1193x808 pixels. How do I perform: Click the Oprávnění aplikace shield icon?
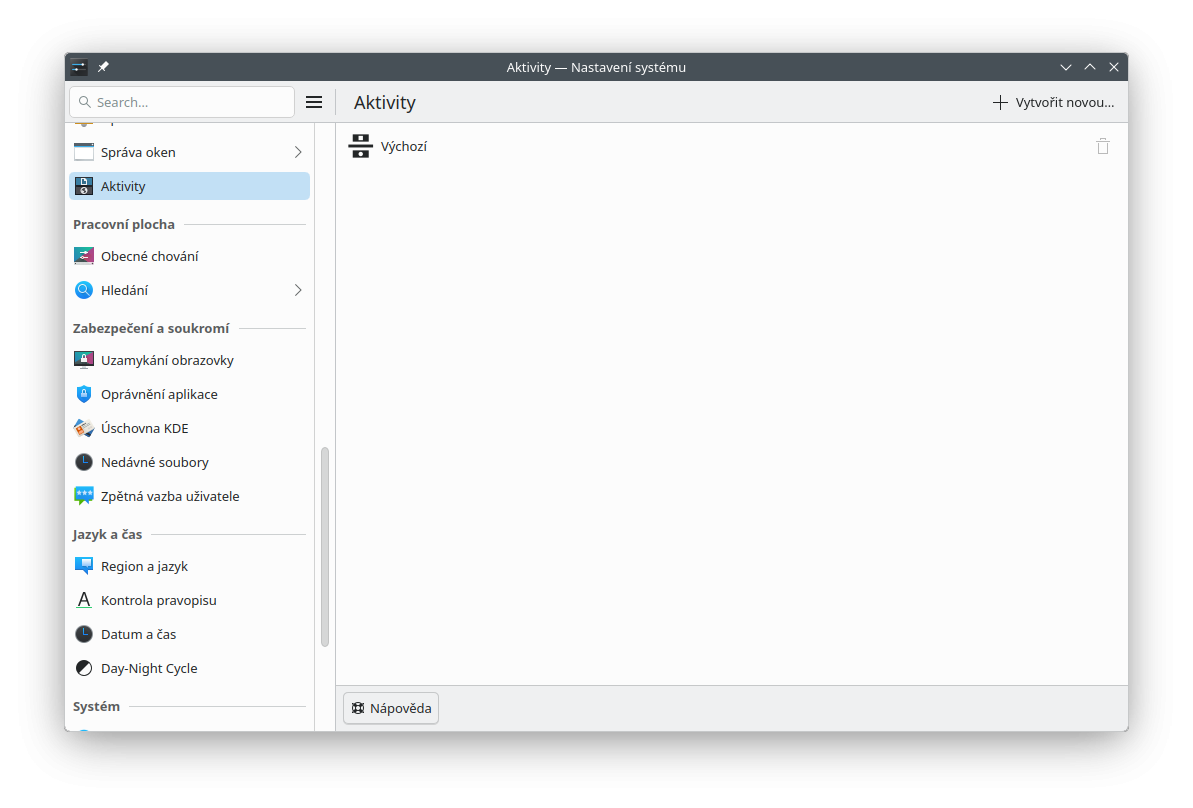tap(84, 394)
